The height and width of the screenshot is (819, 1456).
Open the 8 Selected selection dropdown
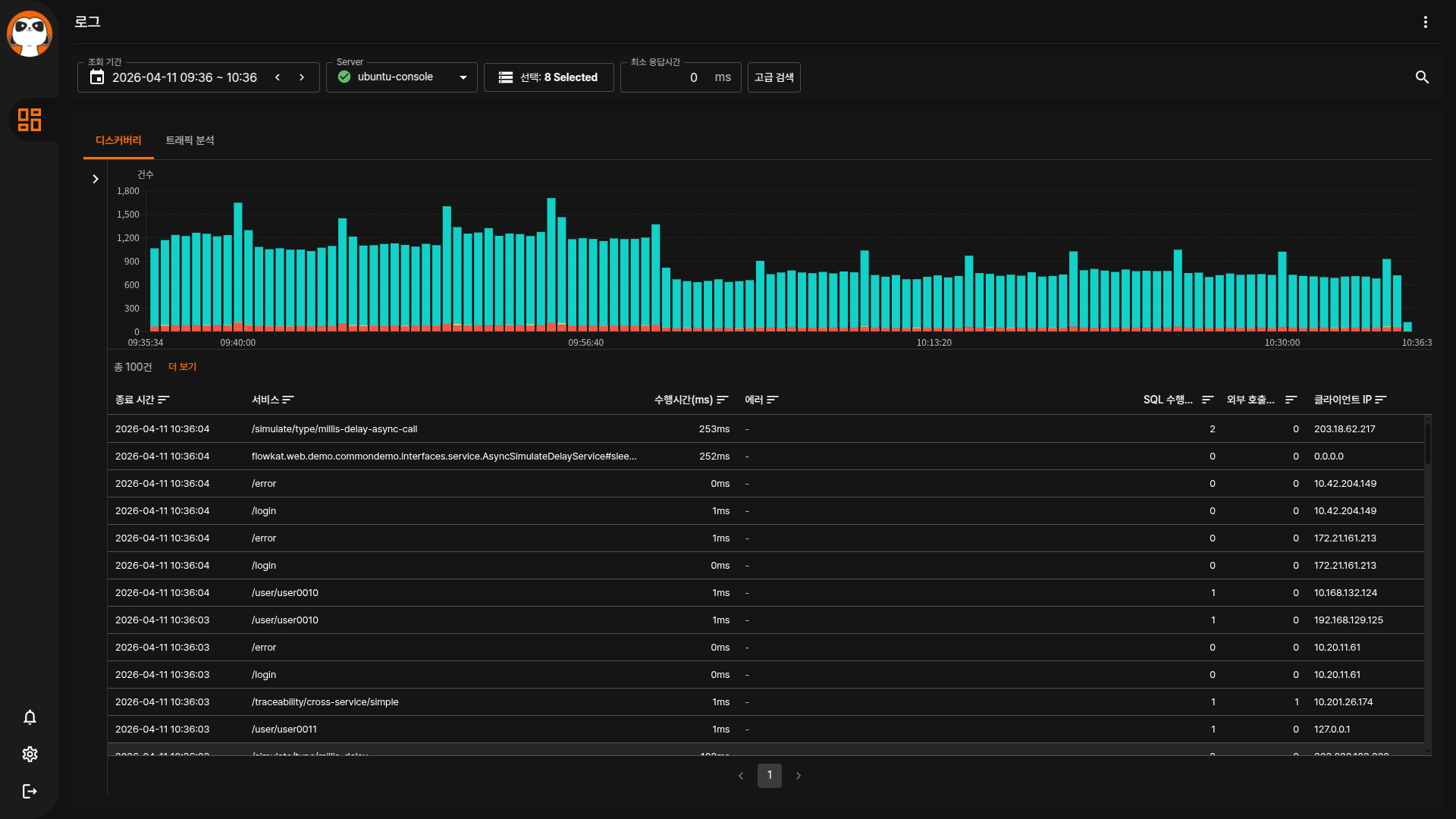(x=548, y=77)
